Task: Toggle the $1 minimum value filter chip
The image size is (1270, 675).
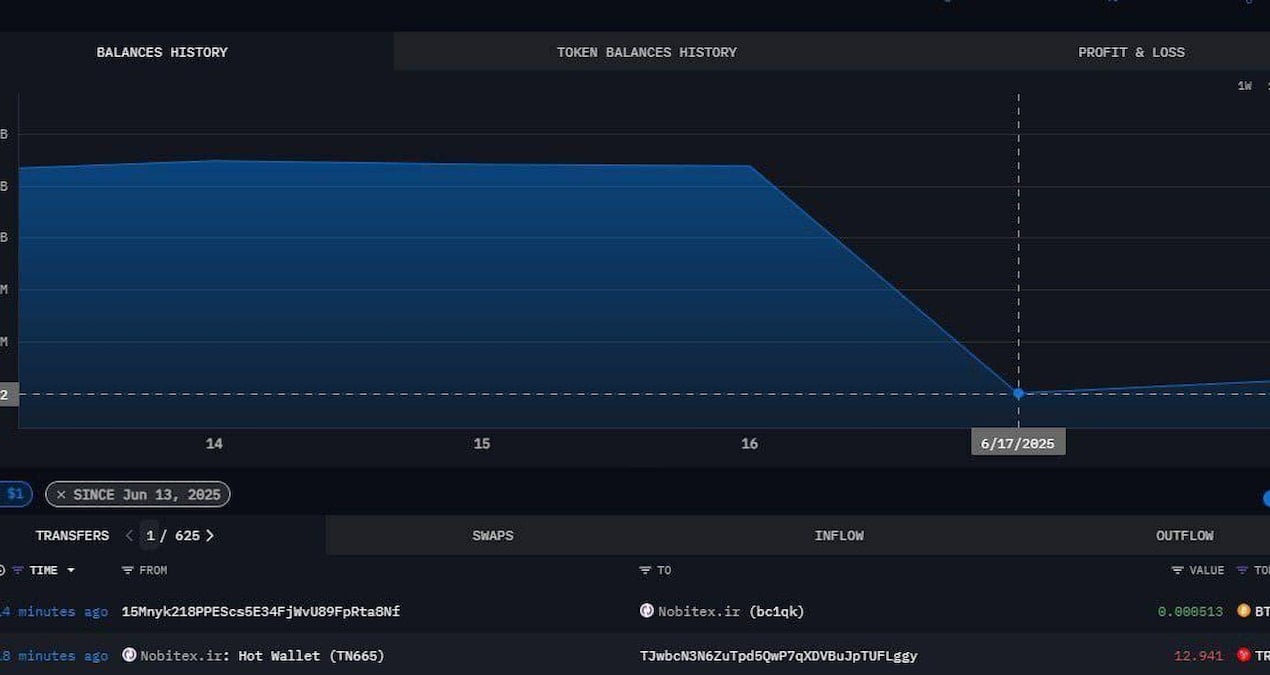Action: [x=14, y=494]
